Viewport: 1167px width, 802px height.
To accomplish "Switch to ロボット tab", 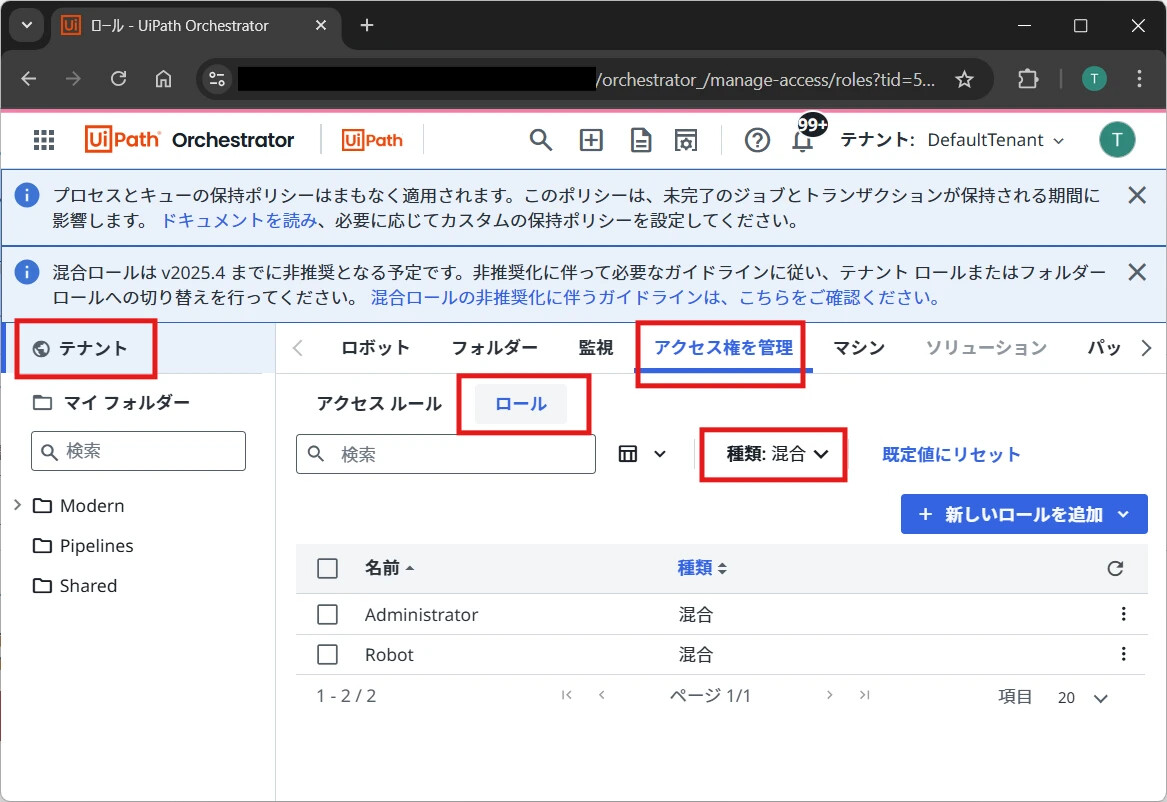I will click(x=375, y=347).
